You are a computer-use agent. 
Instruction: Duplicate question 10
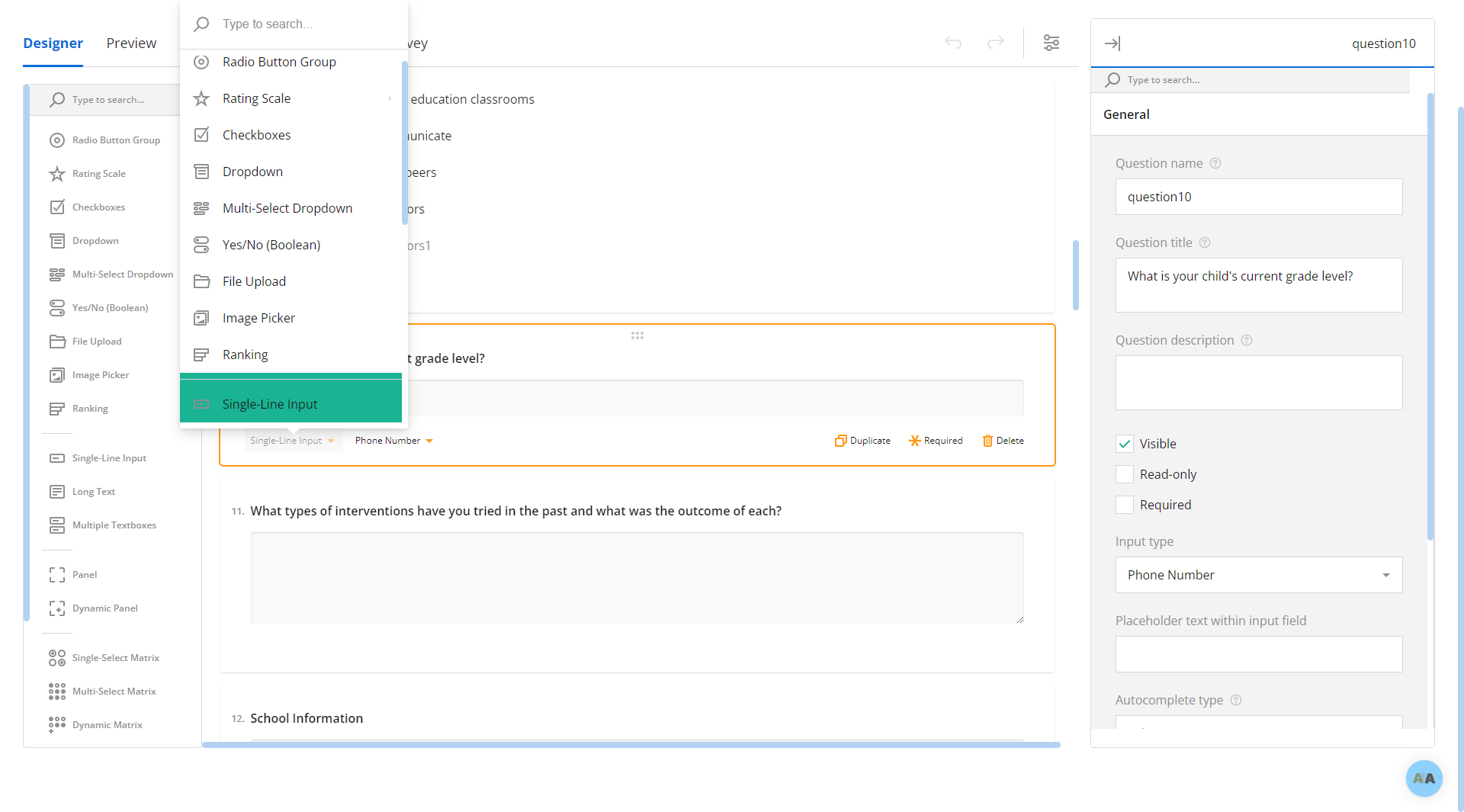(862, 441)
